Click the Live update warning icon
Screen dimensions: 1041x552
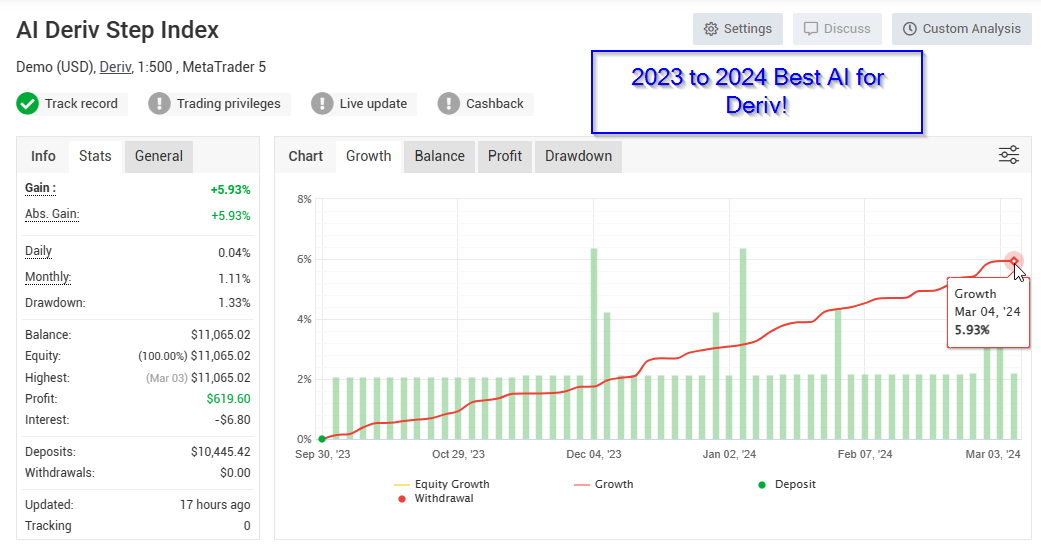point(322,104)
